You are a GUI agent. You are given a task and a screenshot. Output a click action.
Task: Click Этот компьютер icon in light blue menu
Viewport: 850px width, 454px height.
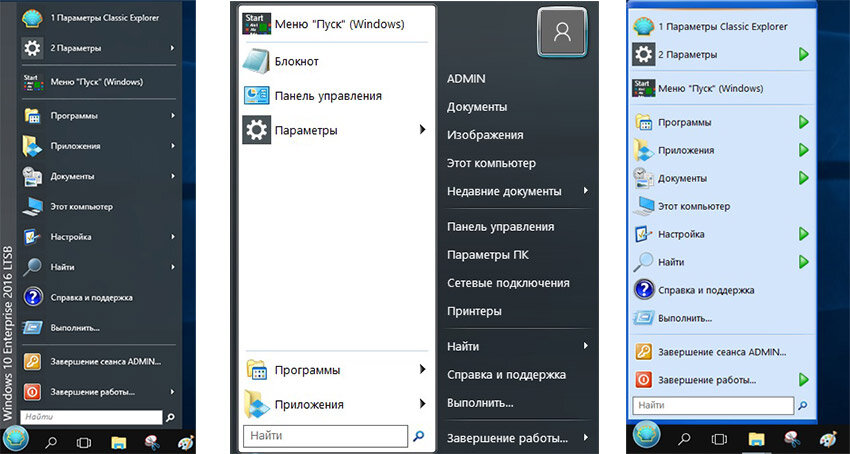click(644, 206)
